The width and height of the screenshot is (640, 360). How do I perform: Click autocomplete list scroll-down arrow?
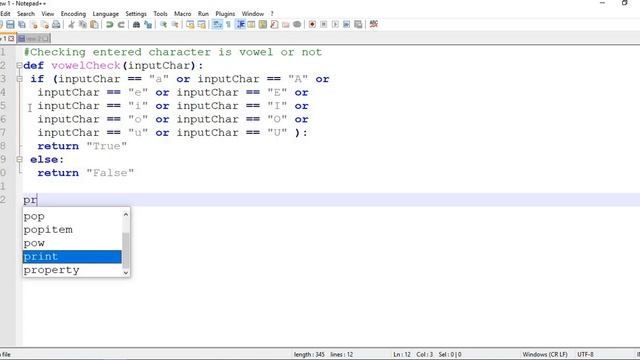pos(126,272)
